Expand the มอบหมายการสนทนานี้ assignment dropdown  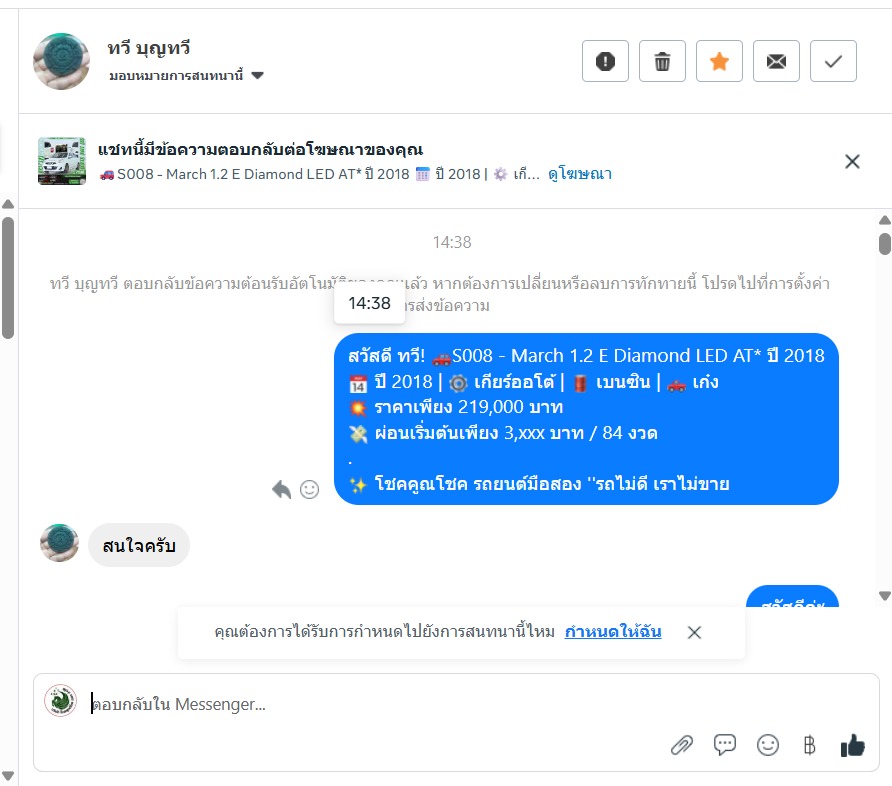186,75
